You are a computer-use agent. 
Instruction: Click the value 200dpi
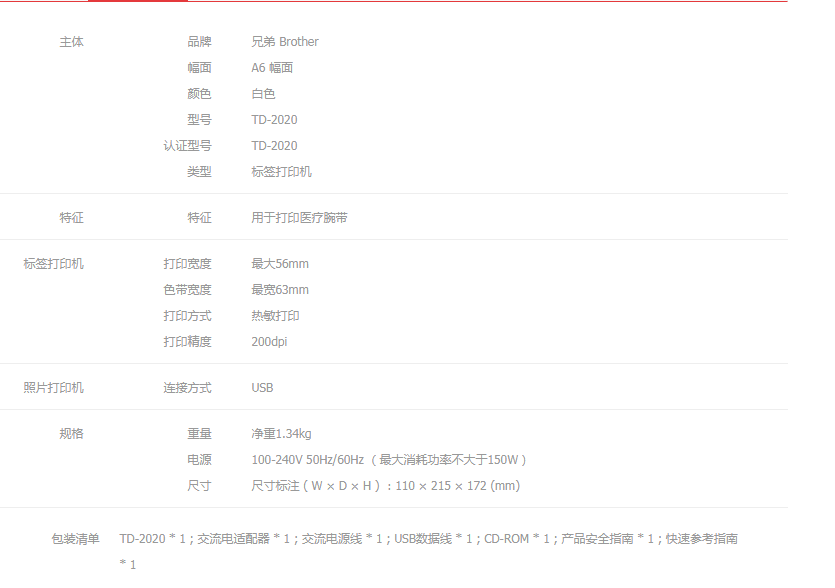pyautogui.click(x=269, y=341)
